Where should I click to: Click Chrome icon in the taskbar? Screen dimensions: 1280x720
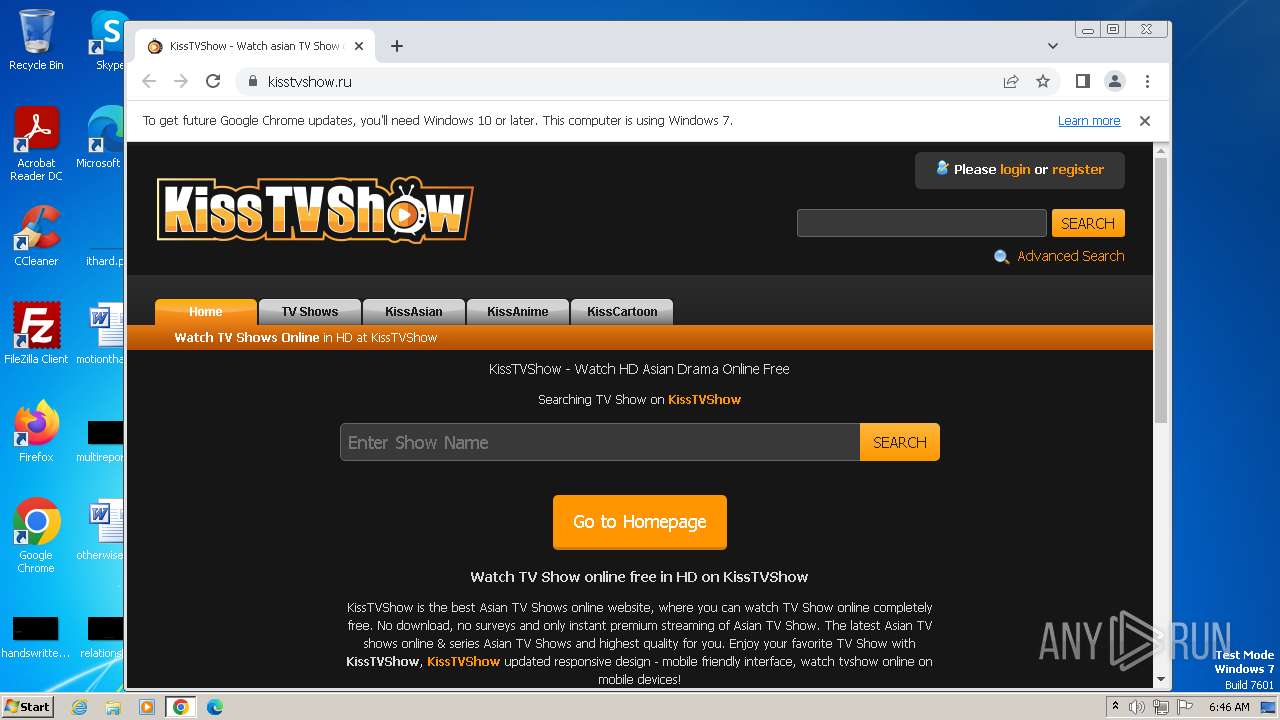(x=181, y=707)
